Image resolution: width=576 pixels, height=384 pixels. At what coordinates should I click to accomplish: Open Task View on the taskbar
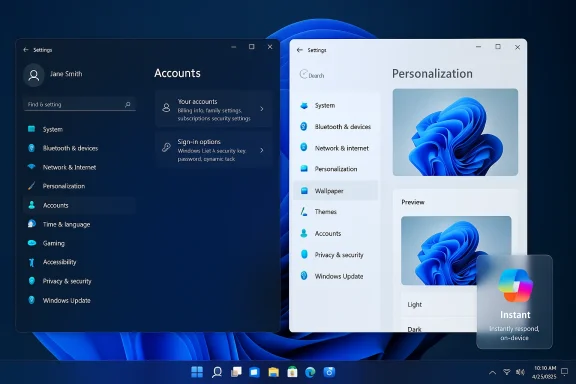pyautogui.click(x=236, y=372)
